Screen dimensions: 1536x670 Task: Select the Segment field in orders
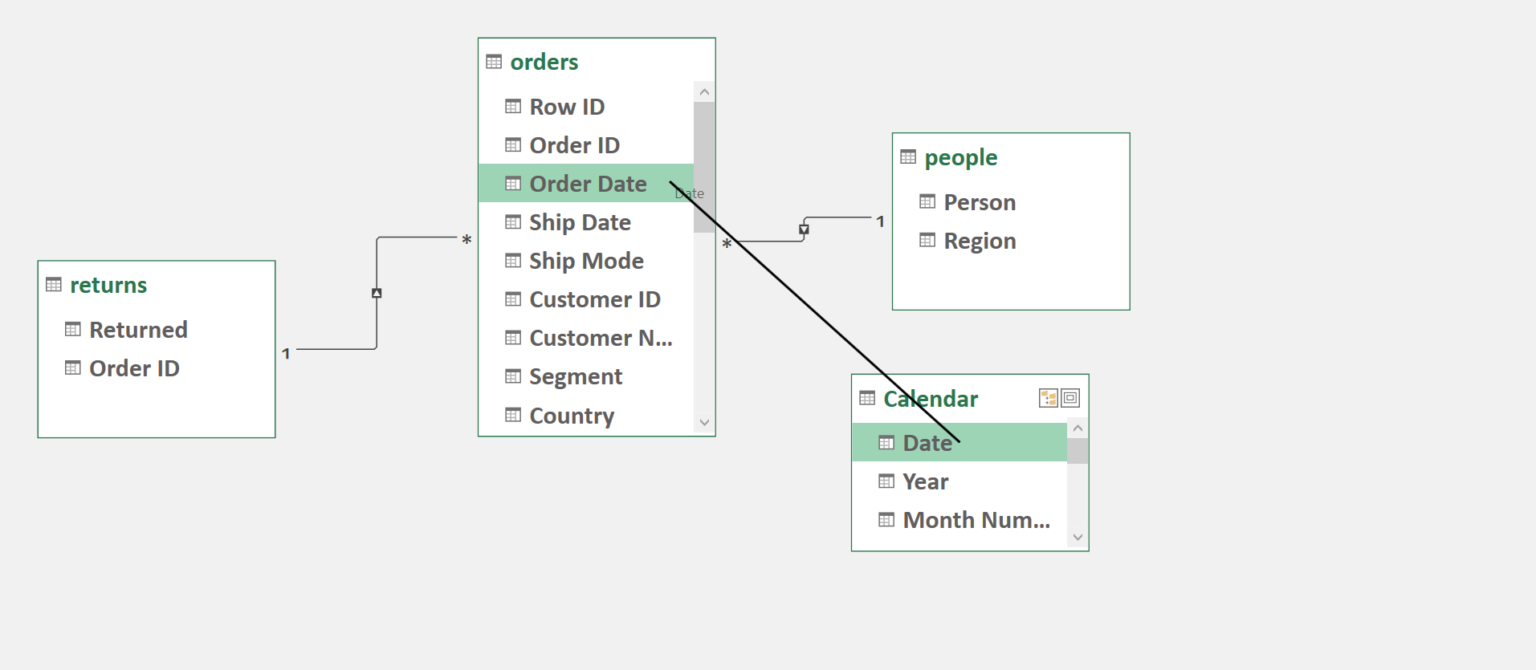click(x=575, y=377)
